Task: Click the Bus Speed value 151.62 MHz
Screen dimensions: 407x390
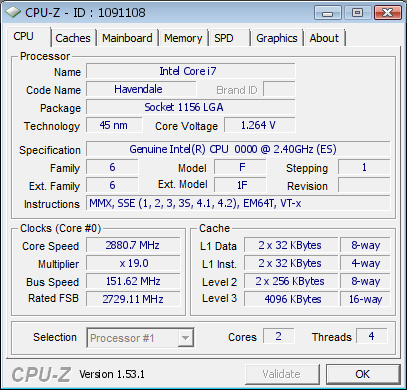Action: tap(133, 281)
